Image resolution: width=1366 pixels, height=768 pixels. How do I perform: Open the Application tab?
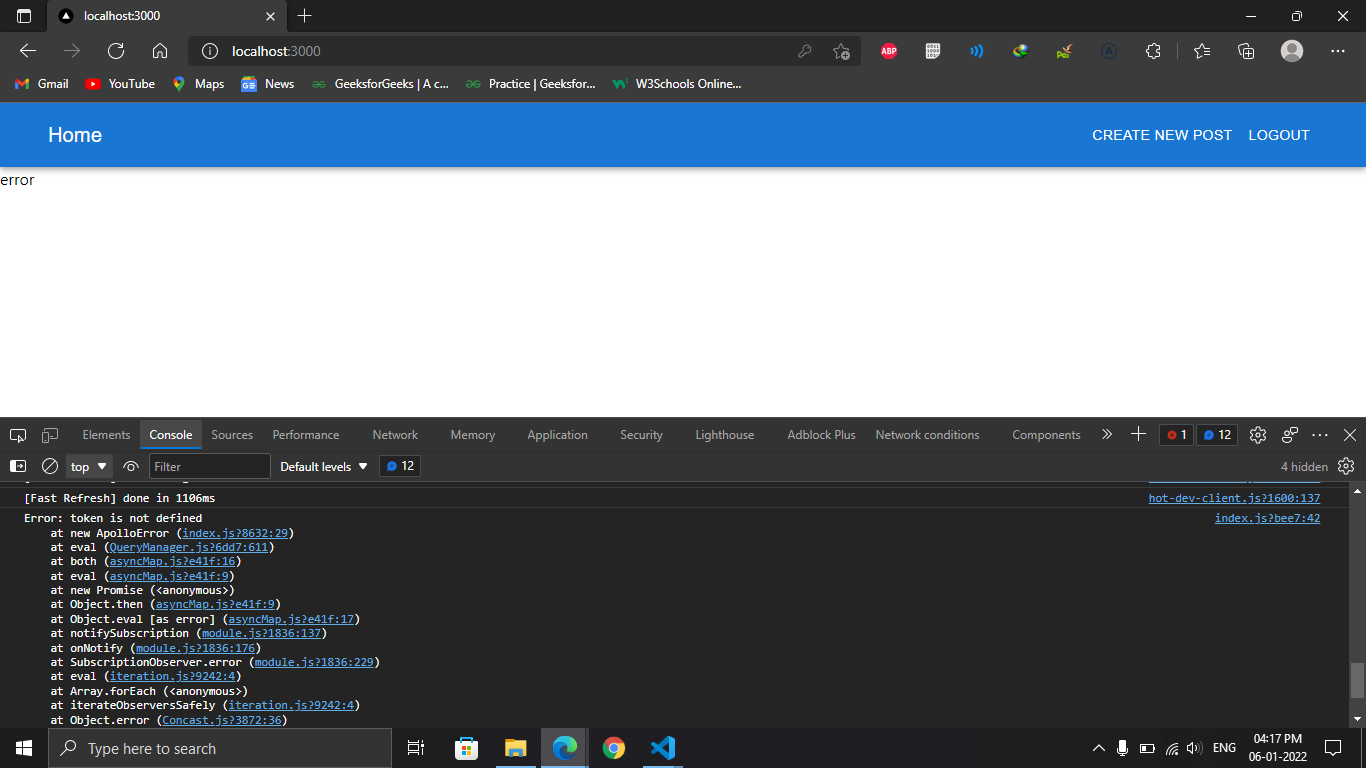click(x=557, y=435)
